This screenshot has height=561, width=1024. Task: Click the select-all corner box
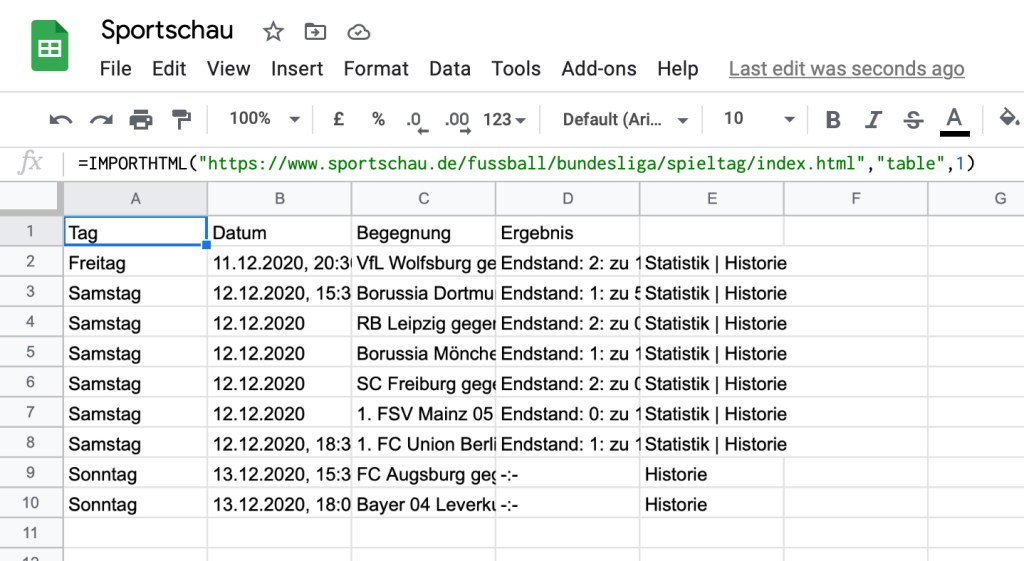(x=31, y=199)
